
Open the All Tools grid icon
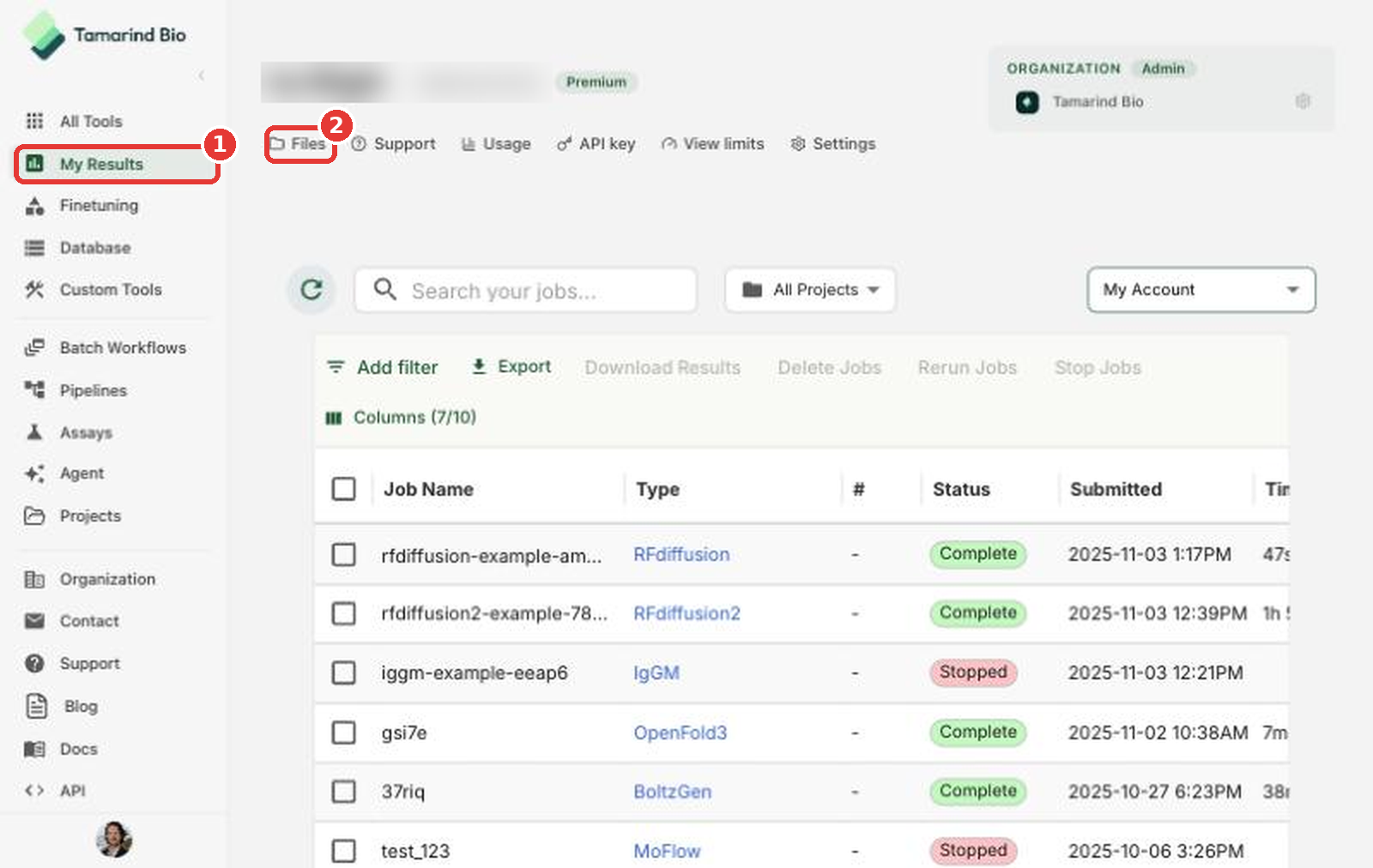[x=34, y=121]
